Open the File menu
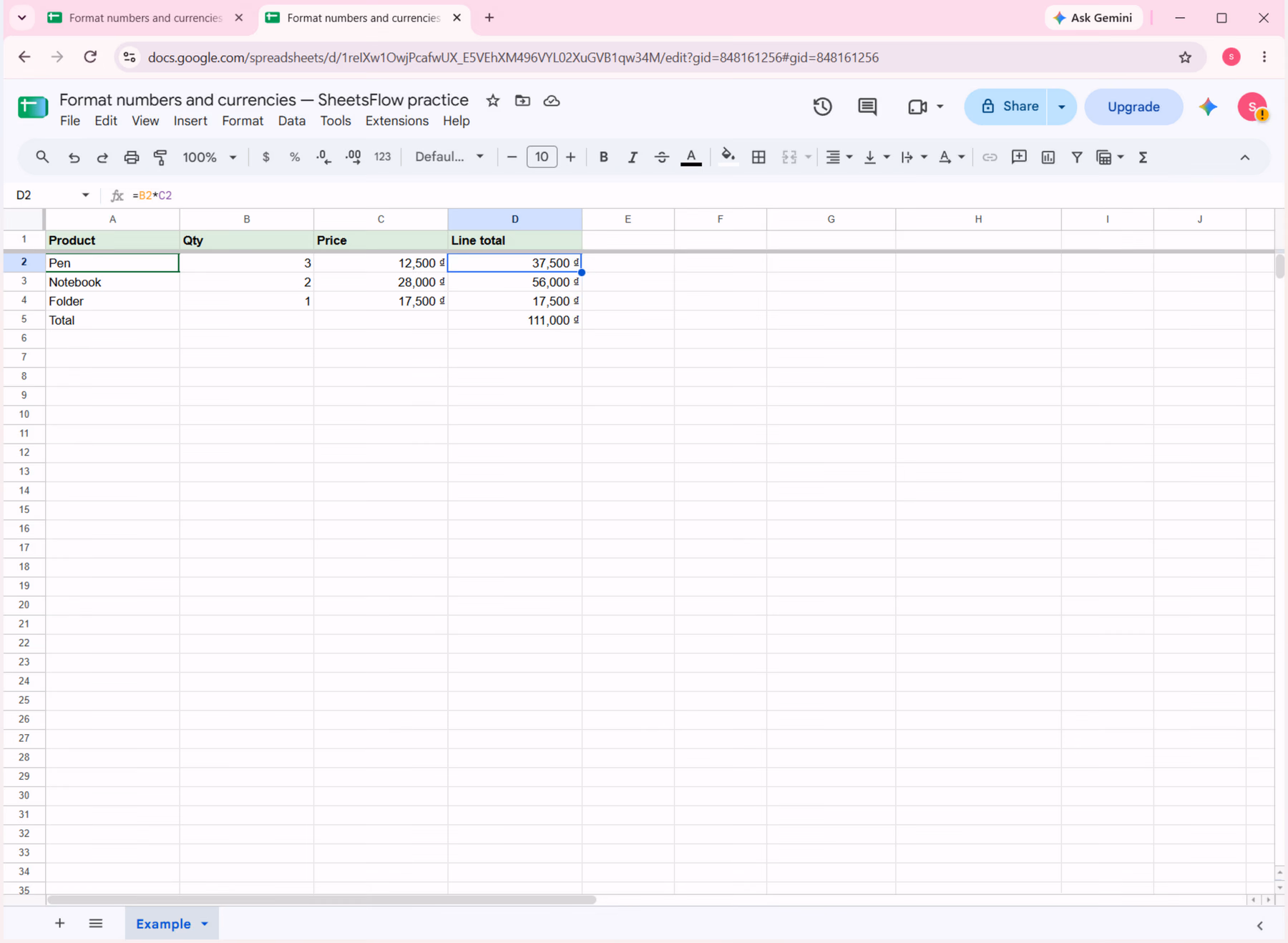The height and width of the screenshot is (943, 1288). 70,121
